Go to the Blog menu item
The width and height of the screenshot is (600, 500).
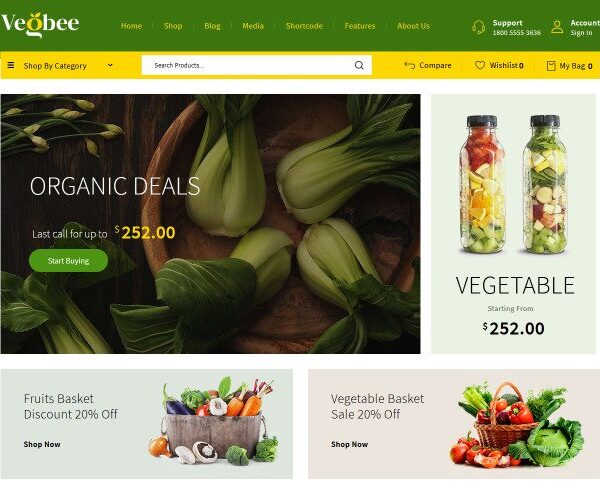212,26
